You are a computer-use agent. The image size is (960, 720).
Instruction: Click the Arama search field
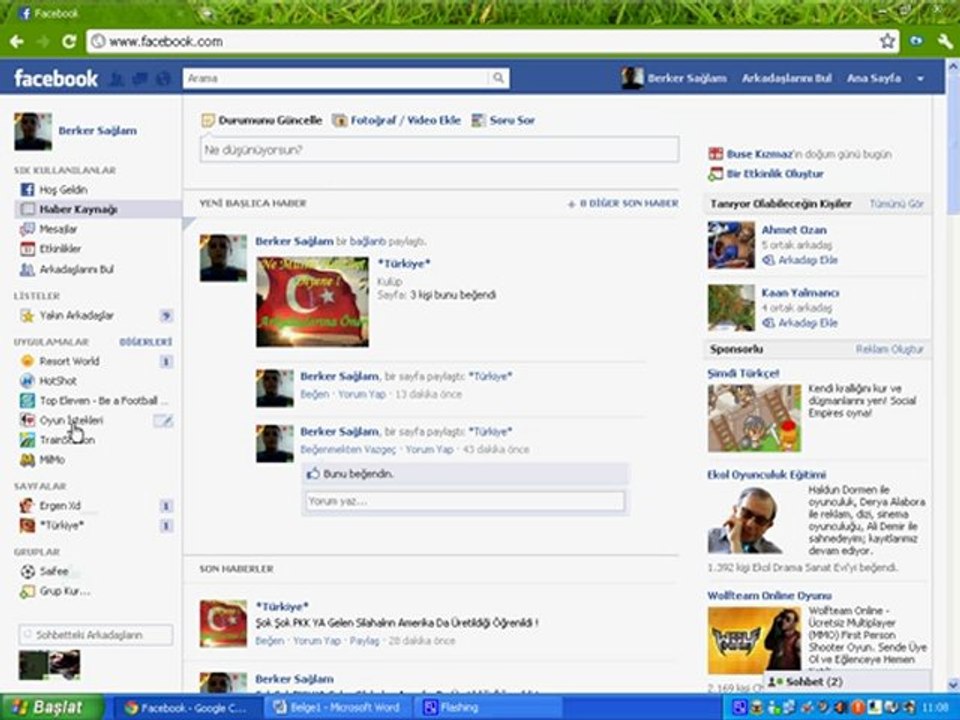(x=336, y=78)
